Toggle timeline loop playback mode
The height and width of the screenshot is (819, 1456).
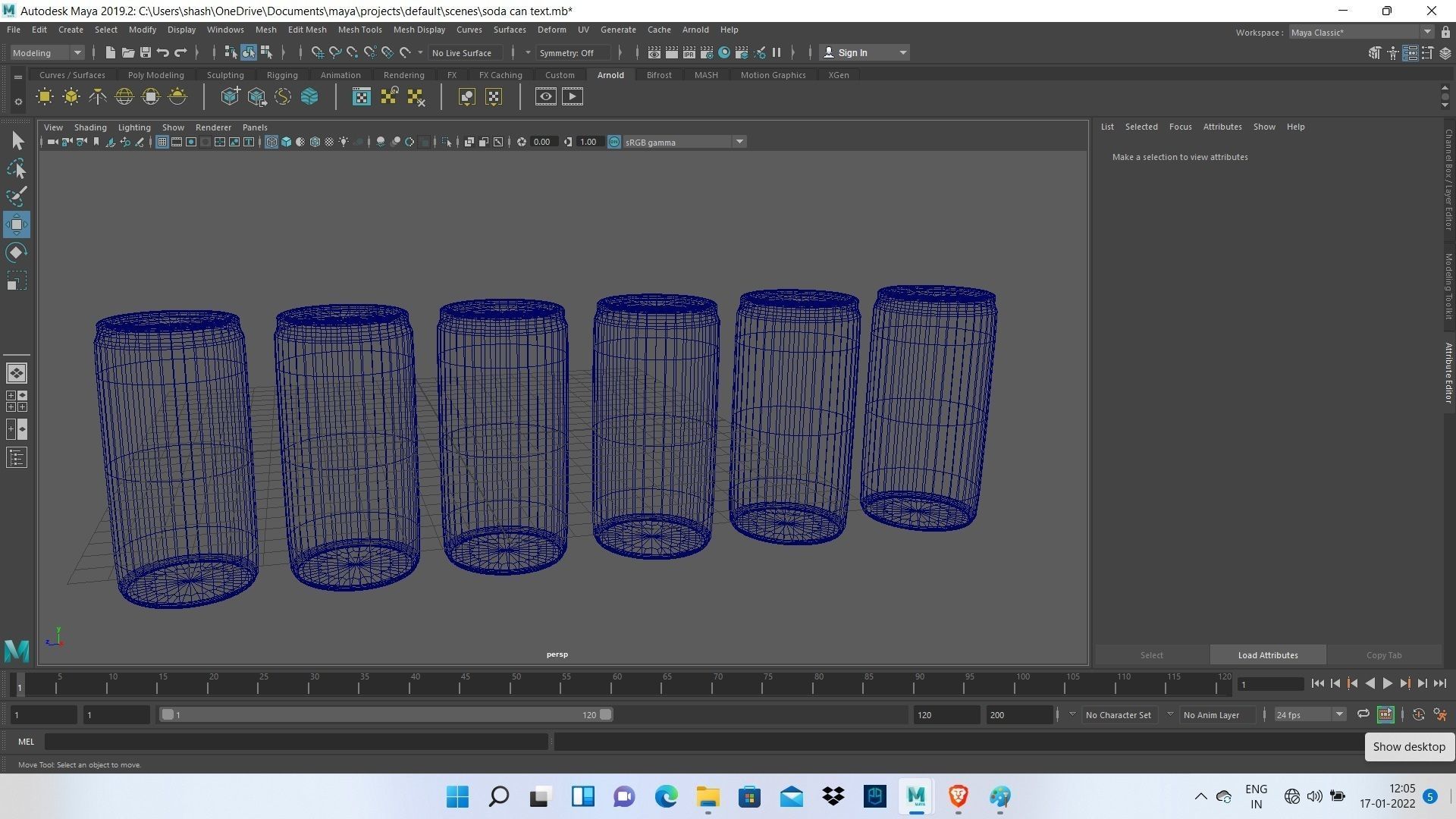tap(1363, 714)
